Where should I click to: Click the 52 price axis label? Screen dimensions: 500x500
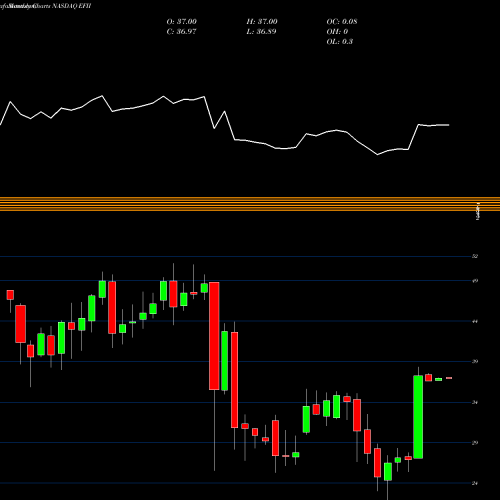click(x=475, y=256)
